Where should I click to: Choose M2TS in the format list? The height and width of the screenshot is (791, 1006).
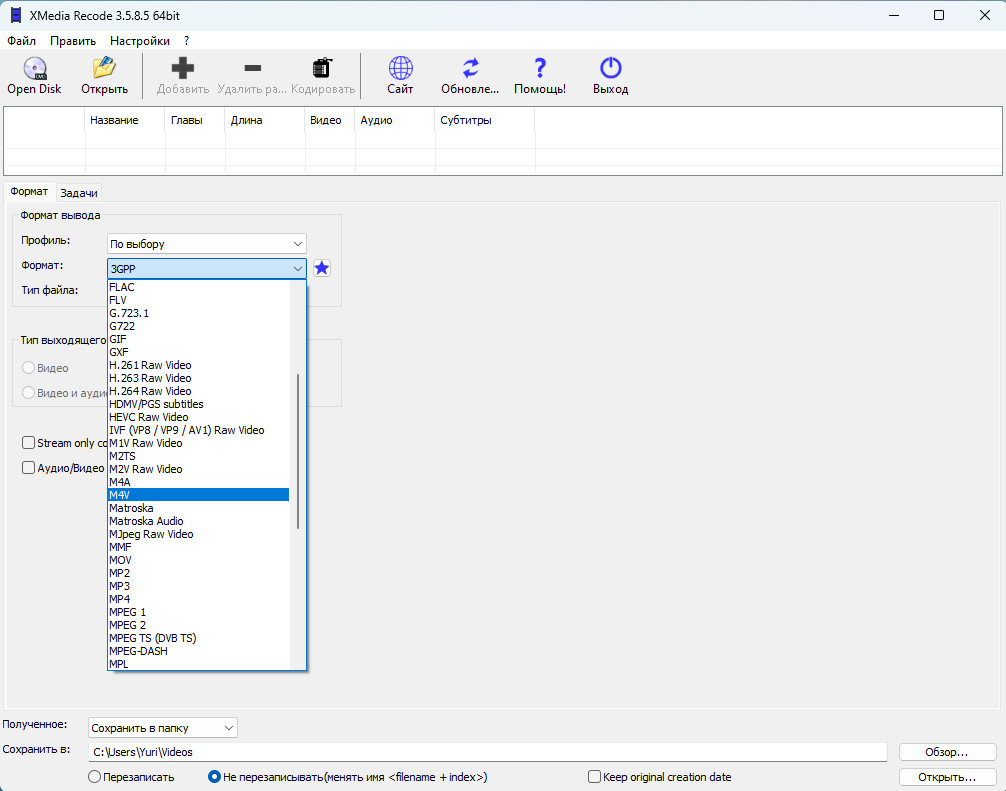[199, 456]
